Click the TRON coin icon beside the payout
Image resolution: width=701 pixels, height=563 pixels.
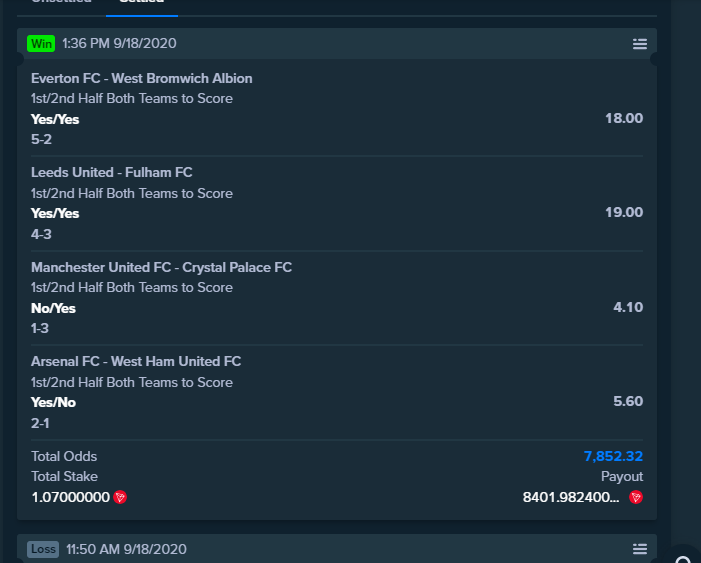click(636, 497)
